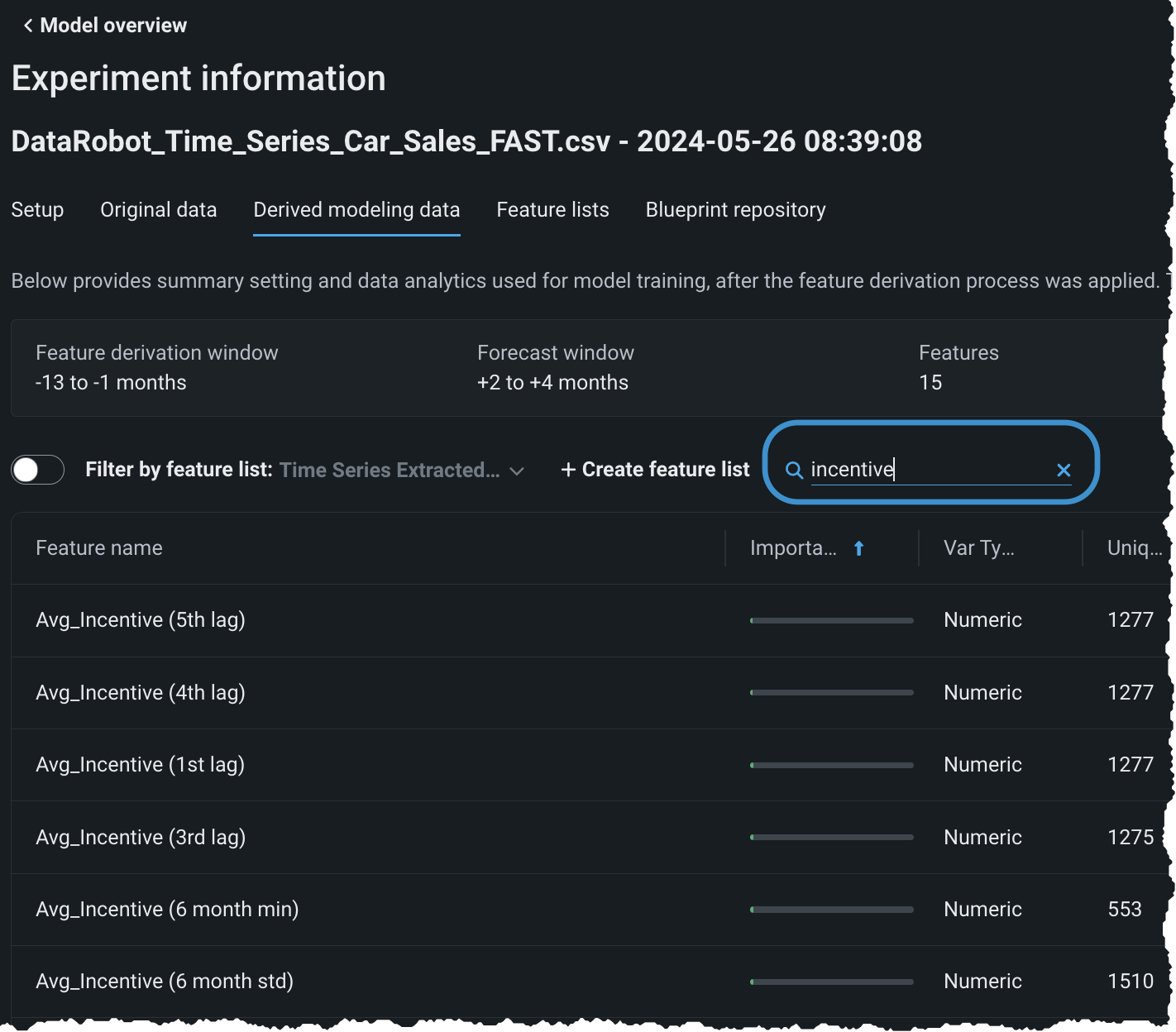The width and height of the screenshot is (1176, 1032).
Task: Return to Model overview link
Action: 113,26
